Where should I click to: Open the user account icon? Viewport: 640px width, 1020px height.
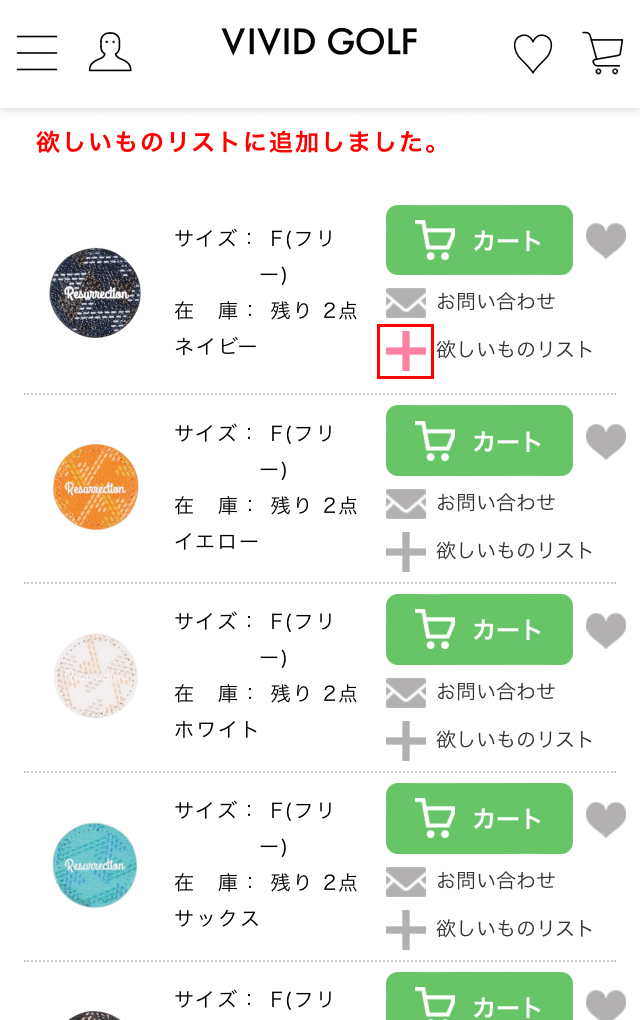(x=111, y=52)
